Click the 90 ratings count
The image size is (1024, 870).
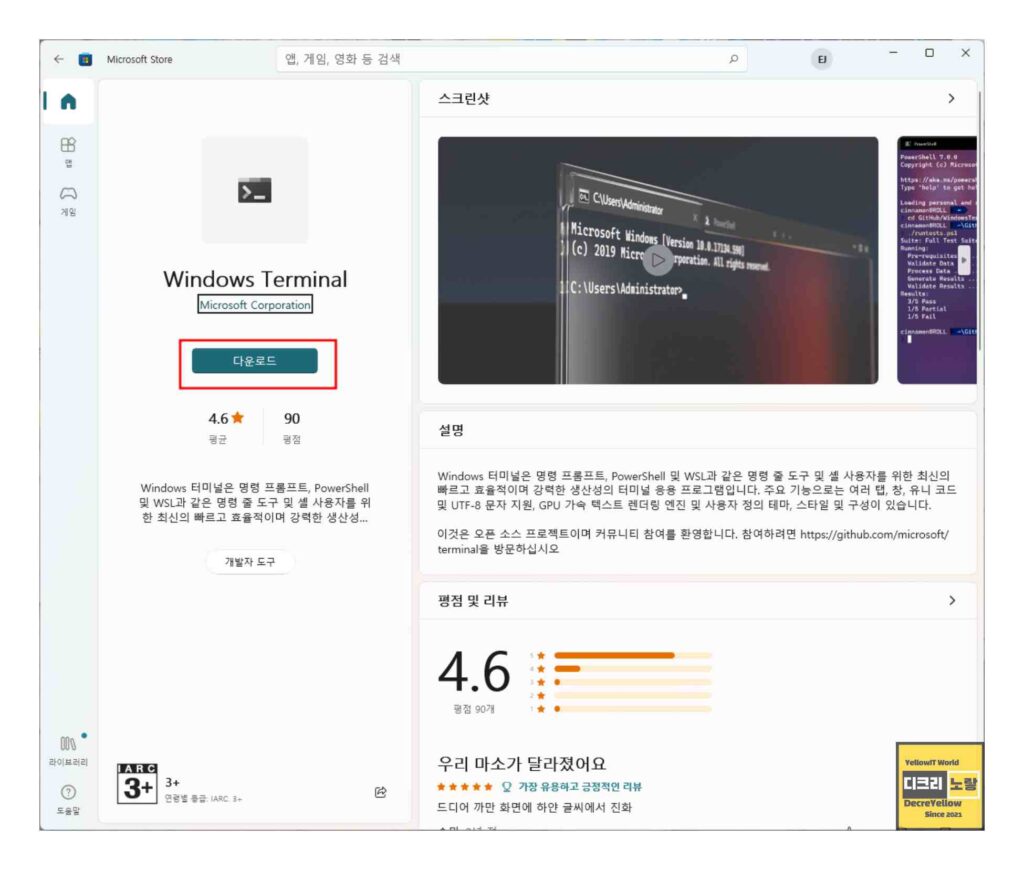[292, 419]
